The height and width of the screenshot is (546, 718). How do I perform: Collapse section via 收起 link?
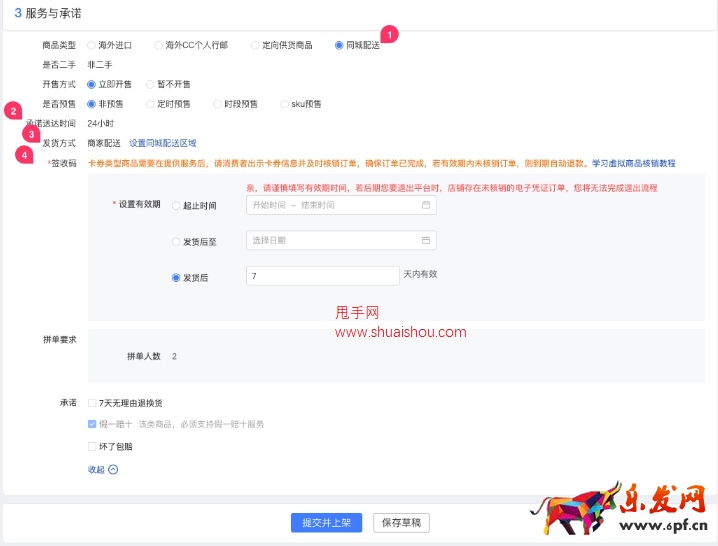click(96, 470)
